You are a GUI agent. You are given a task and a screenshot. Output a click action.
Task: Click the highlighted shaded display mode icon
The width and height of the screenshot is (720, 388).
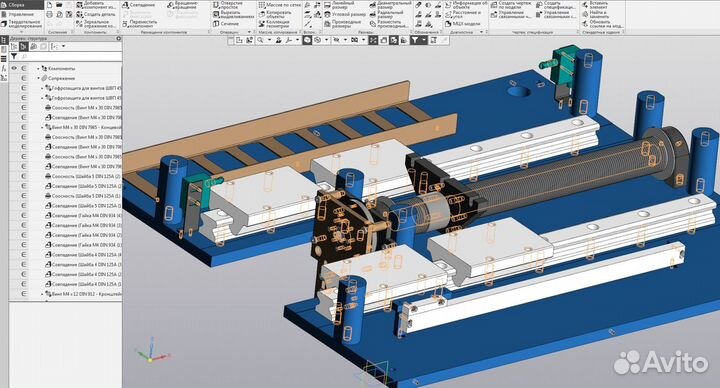(307, 40)
